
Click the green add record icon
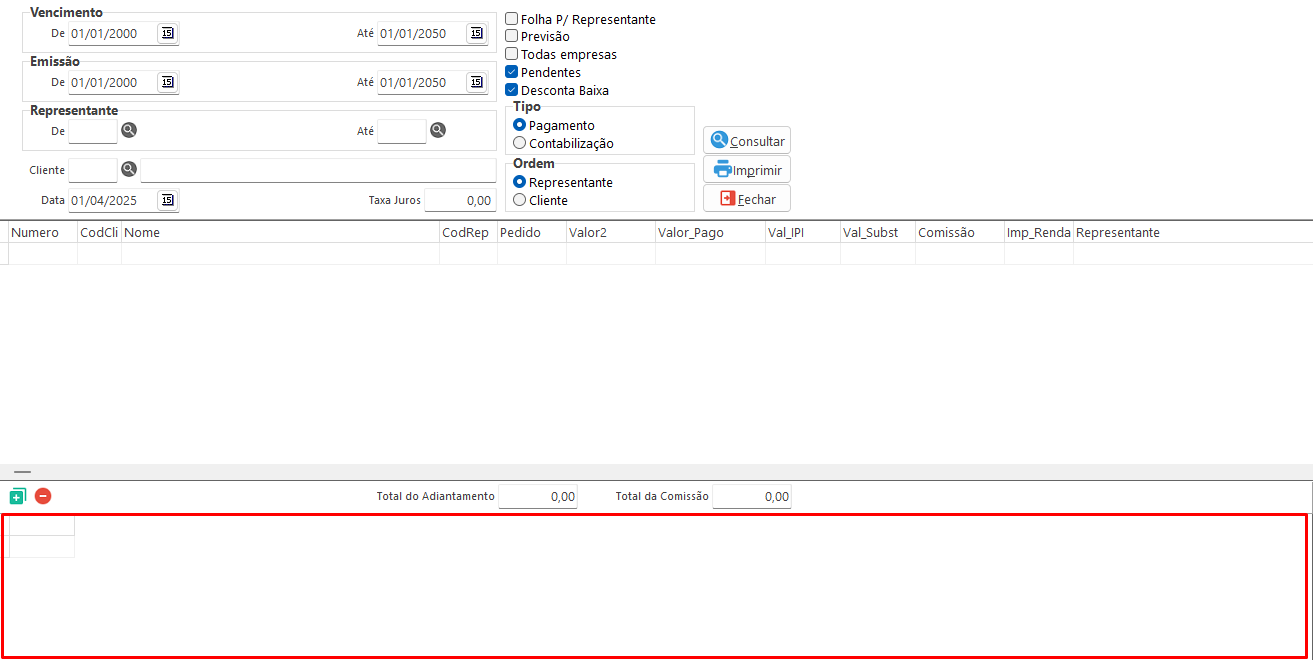click(x=17, y=496)
